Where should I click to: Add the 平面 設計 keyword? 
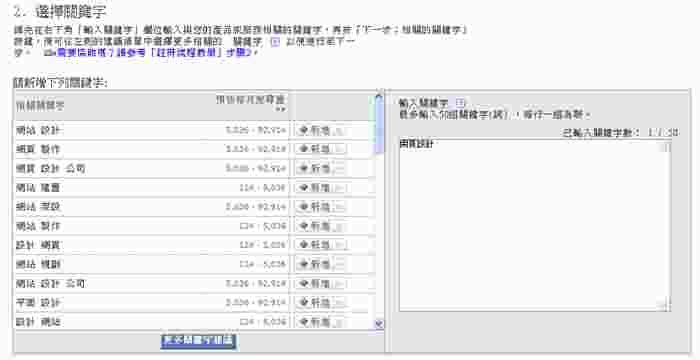click(321, 302)
